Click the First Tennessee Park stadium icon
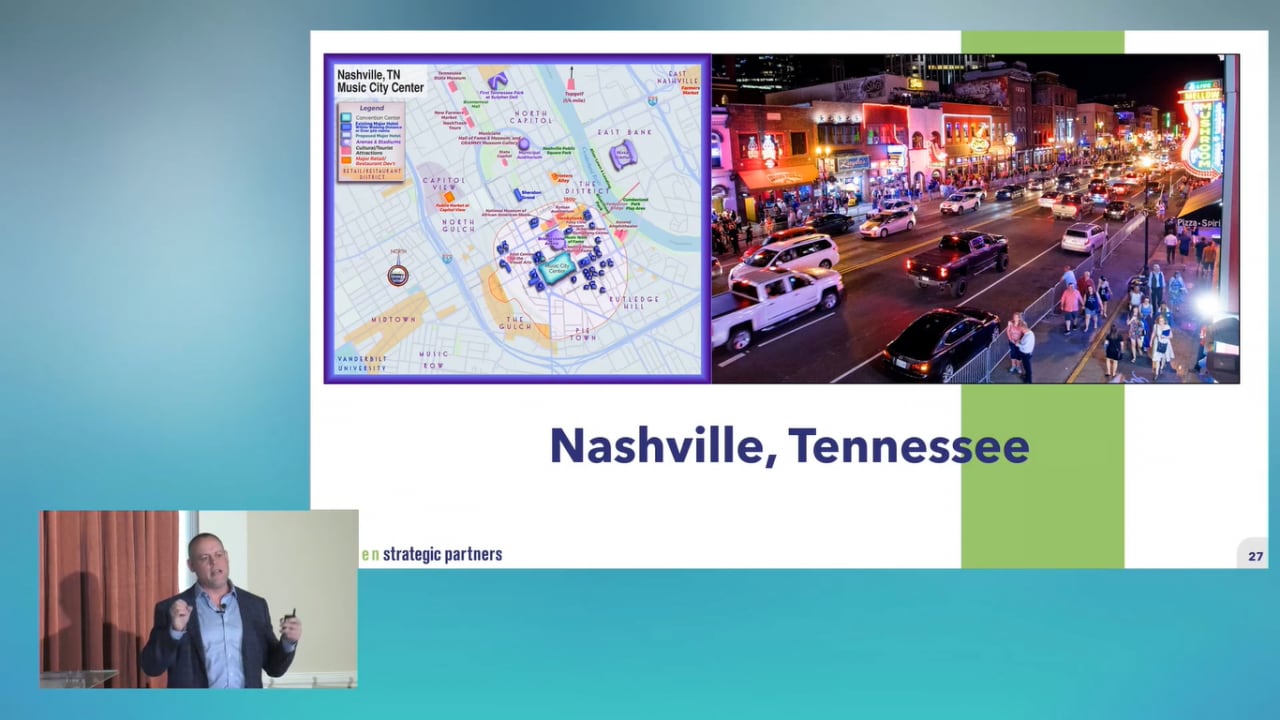The image size is (1280, 720). 497,80
